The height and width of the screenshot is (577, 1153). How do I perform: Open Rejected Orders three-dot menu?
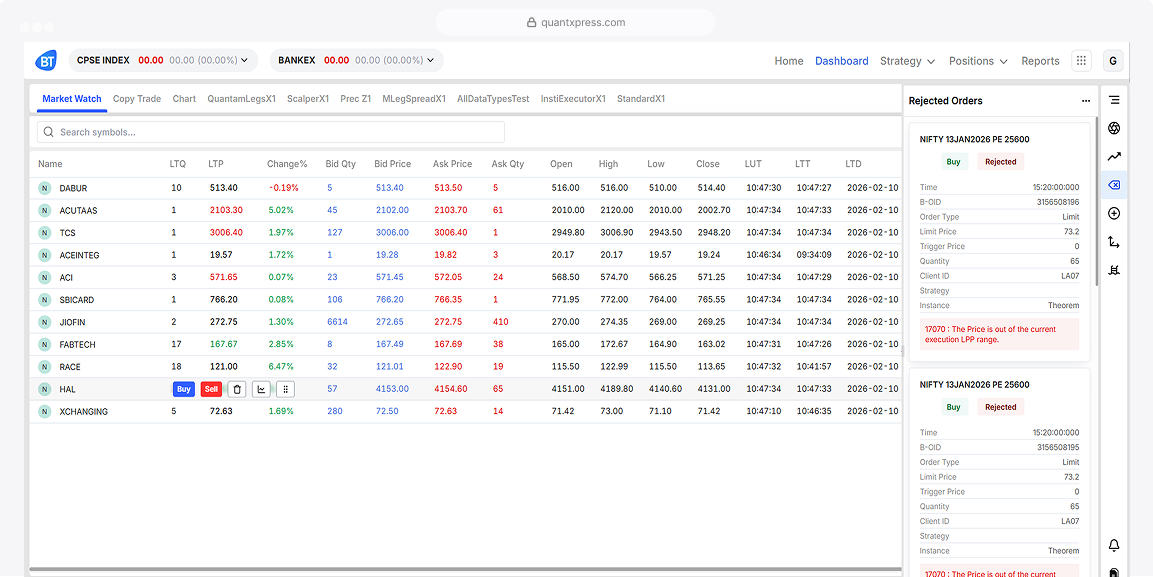coord(1086,101)
